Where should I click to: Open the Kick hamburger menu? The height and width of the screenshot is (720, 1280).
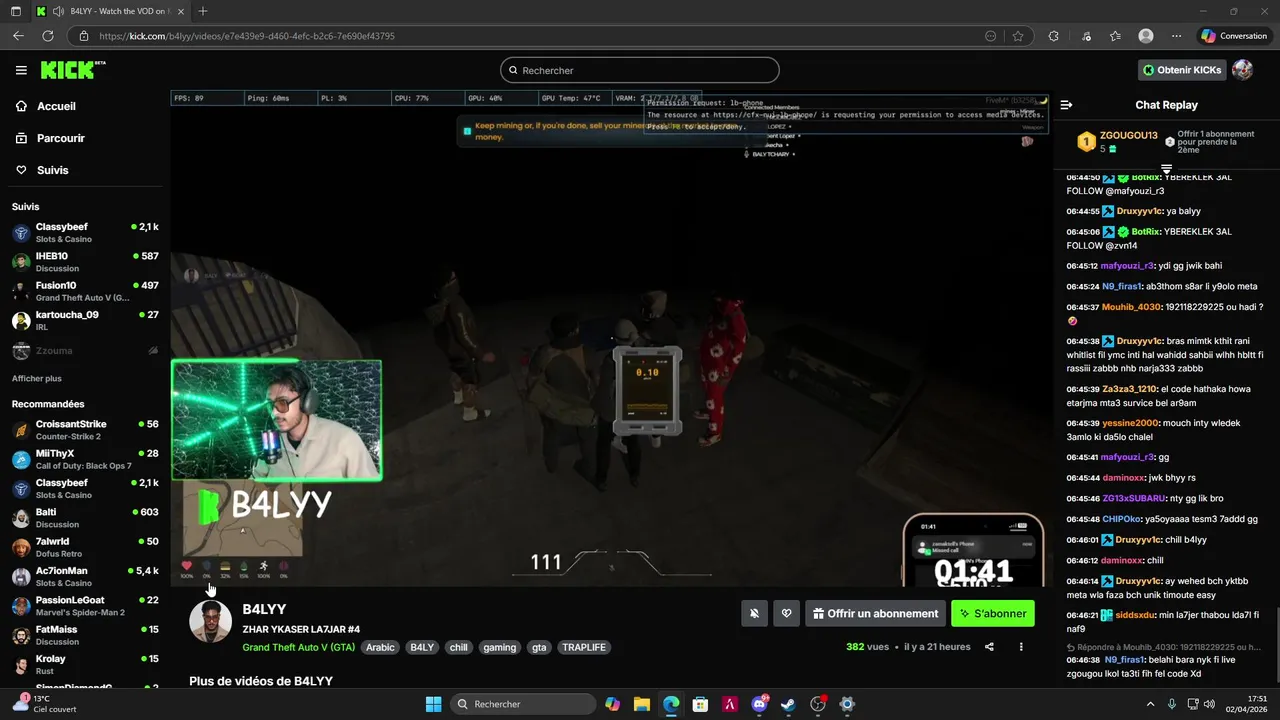tap(21, 70)
